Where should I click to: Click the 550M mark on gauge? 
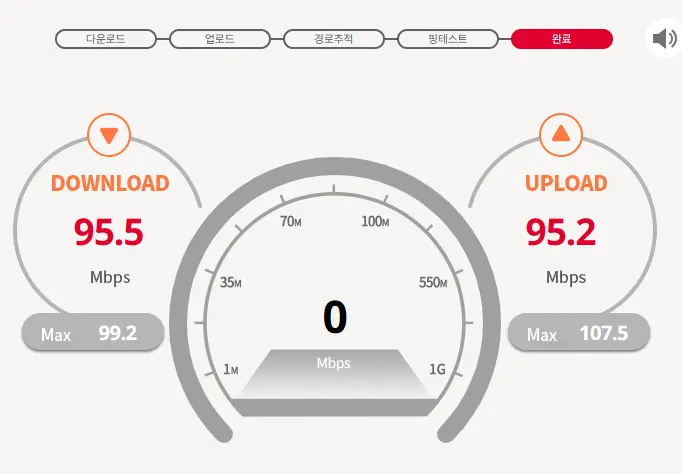tap(433, 283)
